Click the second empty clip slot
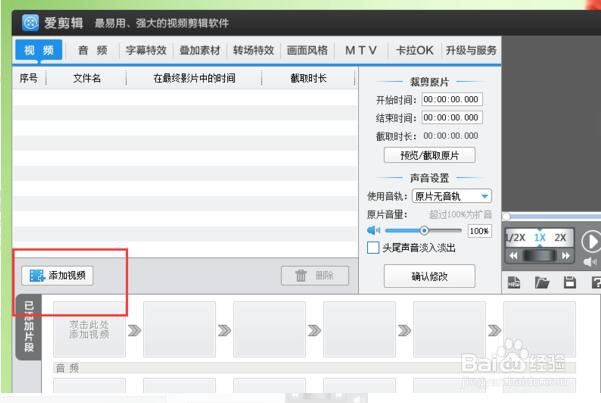 179,329
